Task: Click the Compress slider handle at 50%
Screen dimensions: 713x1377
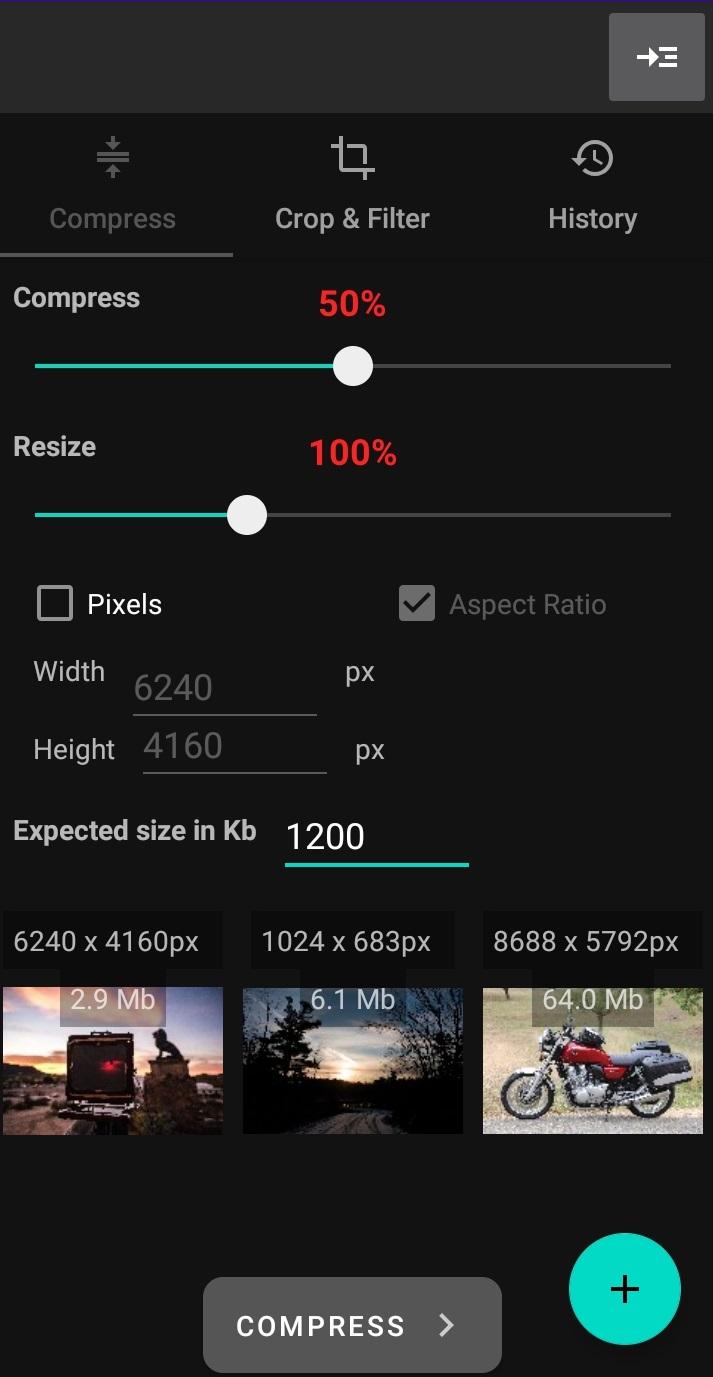Action: [352, 366]
